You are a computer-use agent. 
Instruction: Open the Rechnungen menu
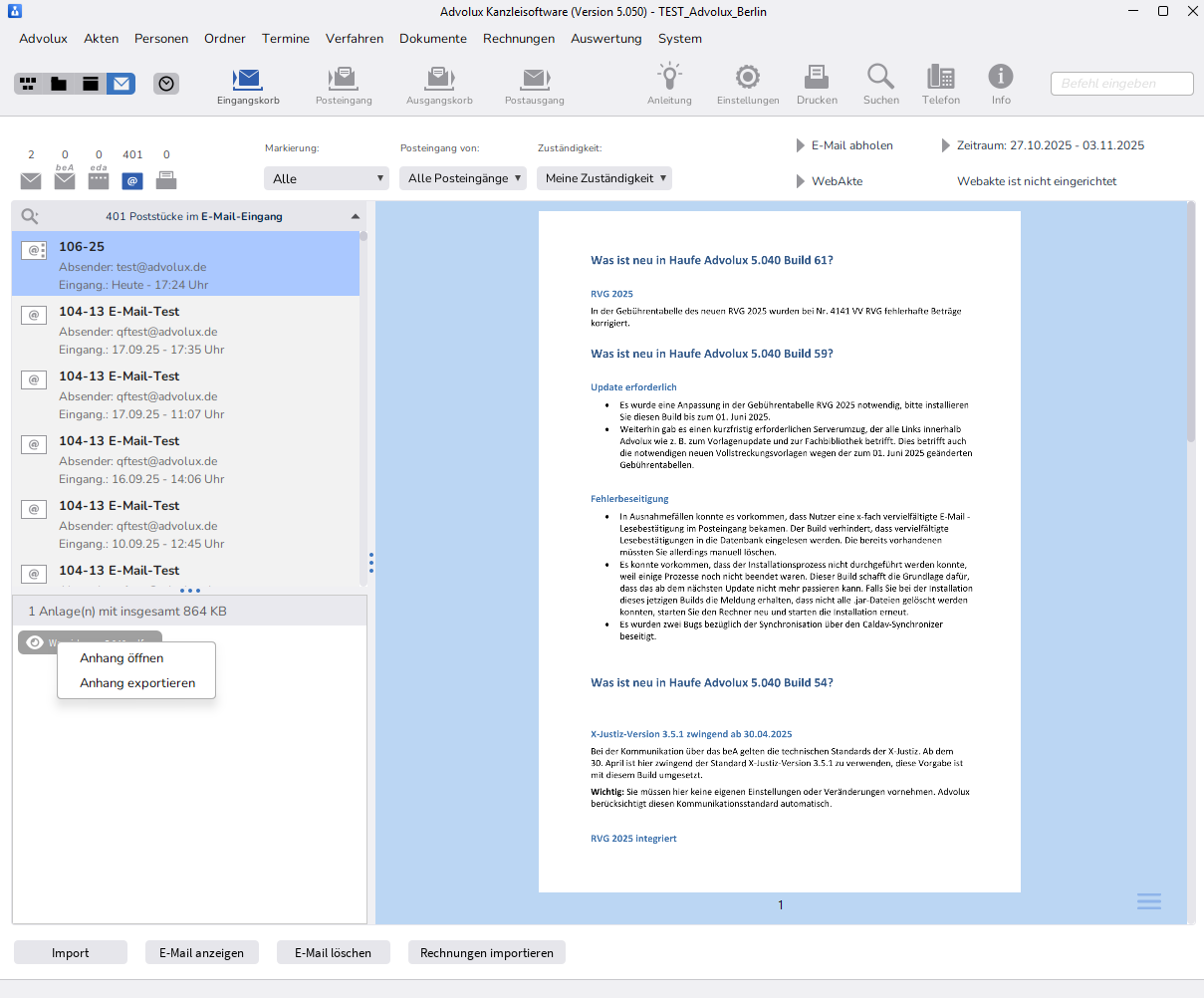(x=519, y=39)
